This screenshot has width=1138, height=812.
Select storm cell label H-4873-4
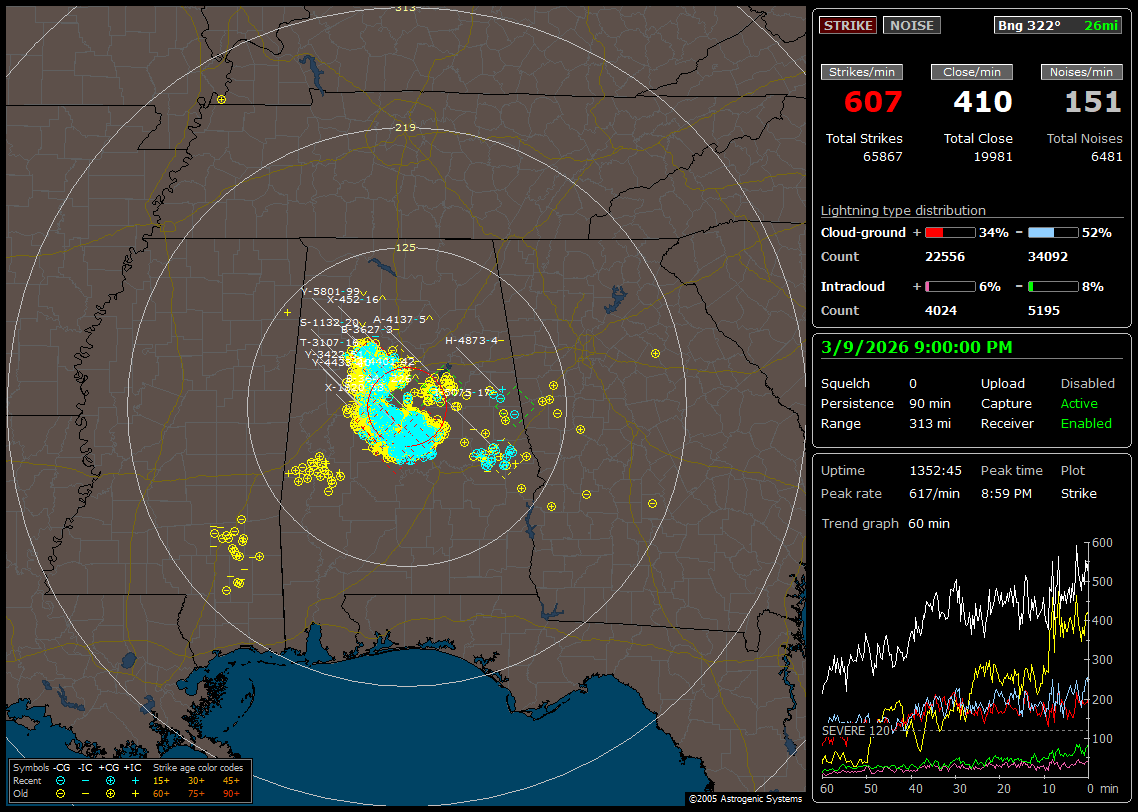point(471,341)
